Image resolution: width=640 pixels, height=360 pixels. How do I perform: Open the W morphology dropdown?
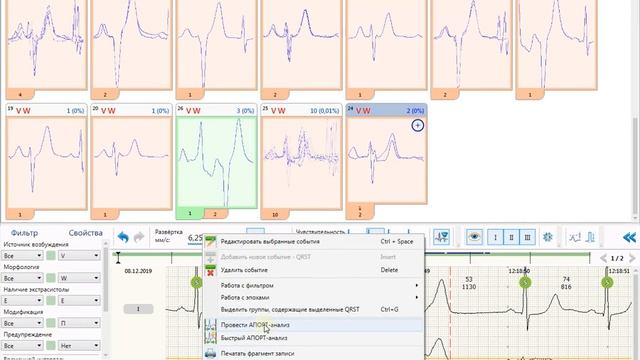click(x=79, y=278)
